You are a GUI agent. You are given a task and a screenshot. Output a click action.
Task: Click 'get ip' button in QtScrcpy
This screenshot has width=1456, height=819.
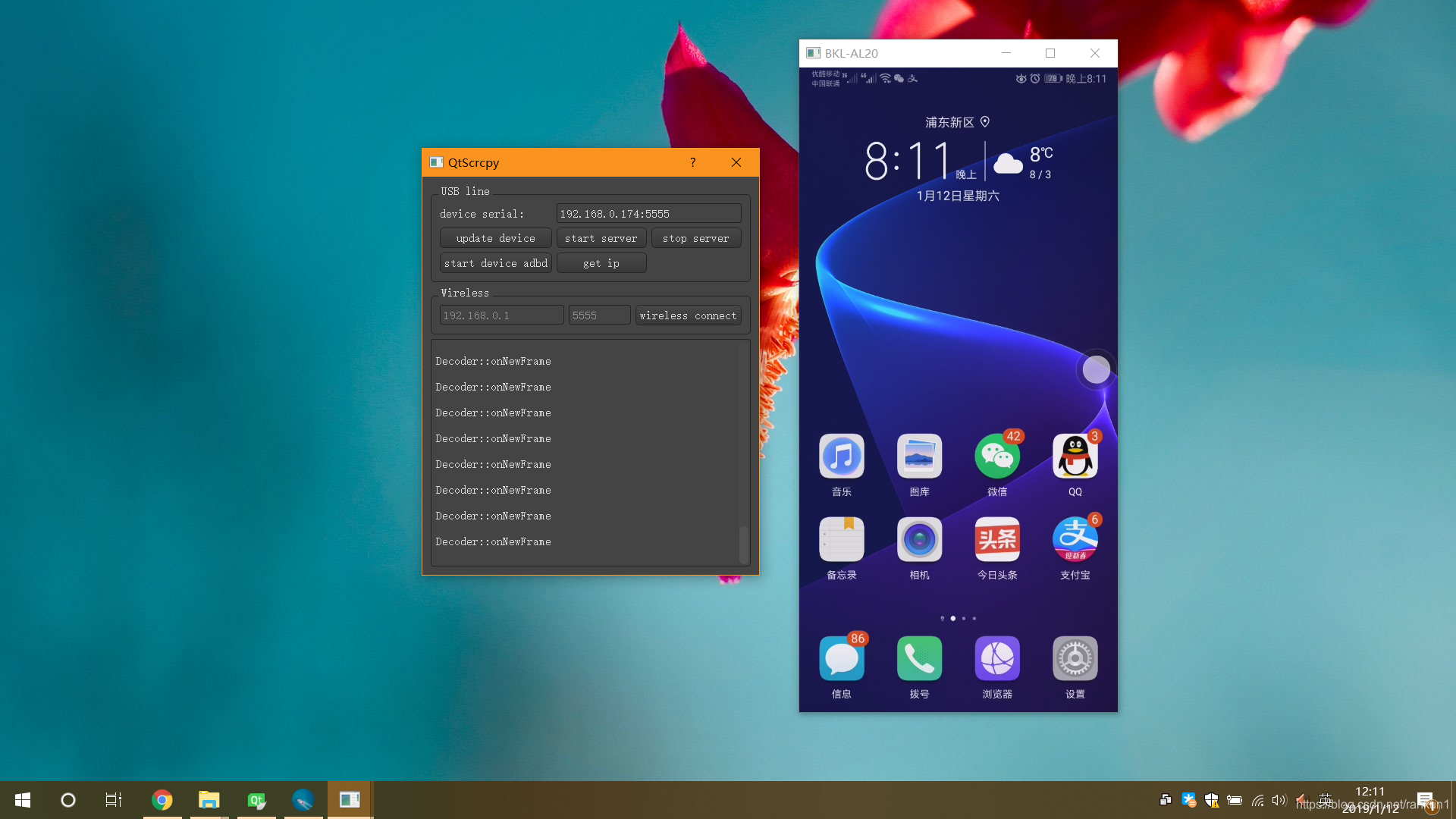600,263
